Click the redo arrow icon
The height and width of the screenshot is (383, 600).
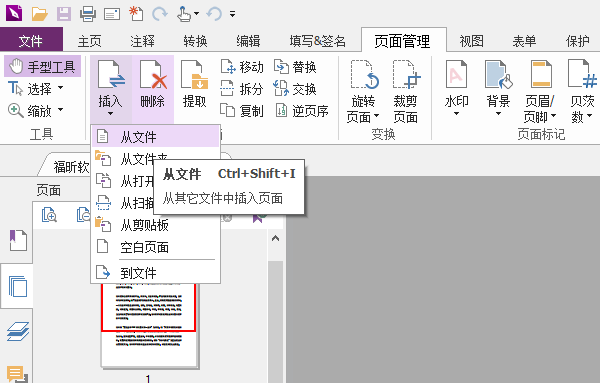[x=160, y=14]
